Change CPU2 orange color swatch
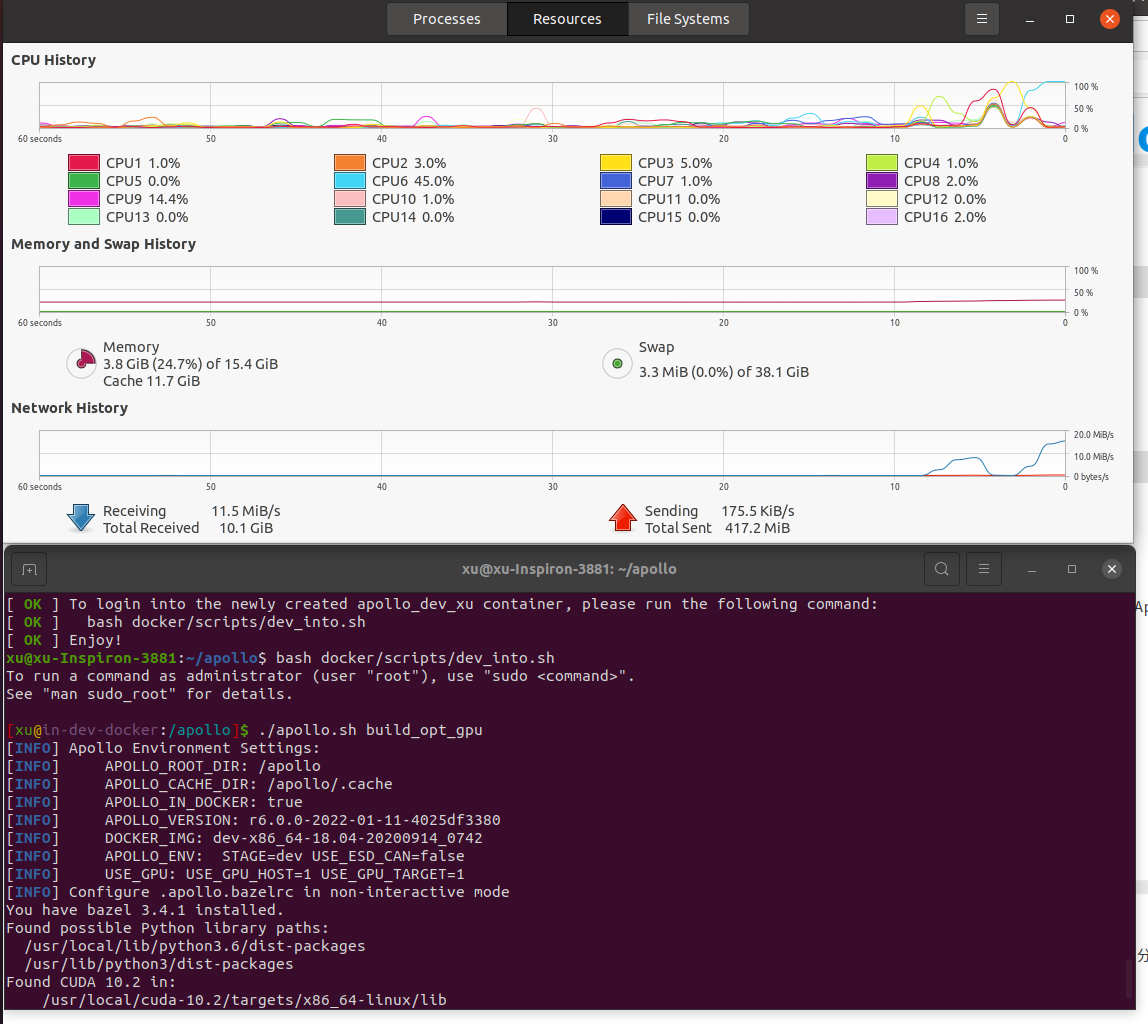Viewport: 1148px width, 1024px height. (x=350, y=162)
